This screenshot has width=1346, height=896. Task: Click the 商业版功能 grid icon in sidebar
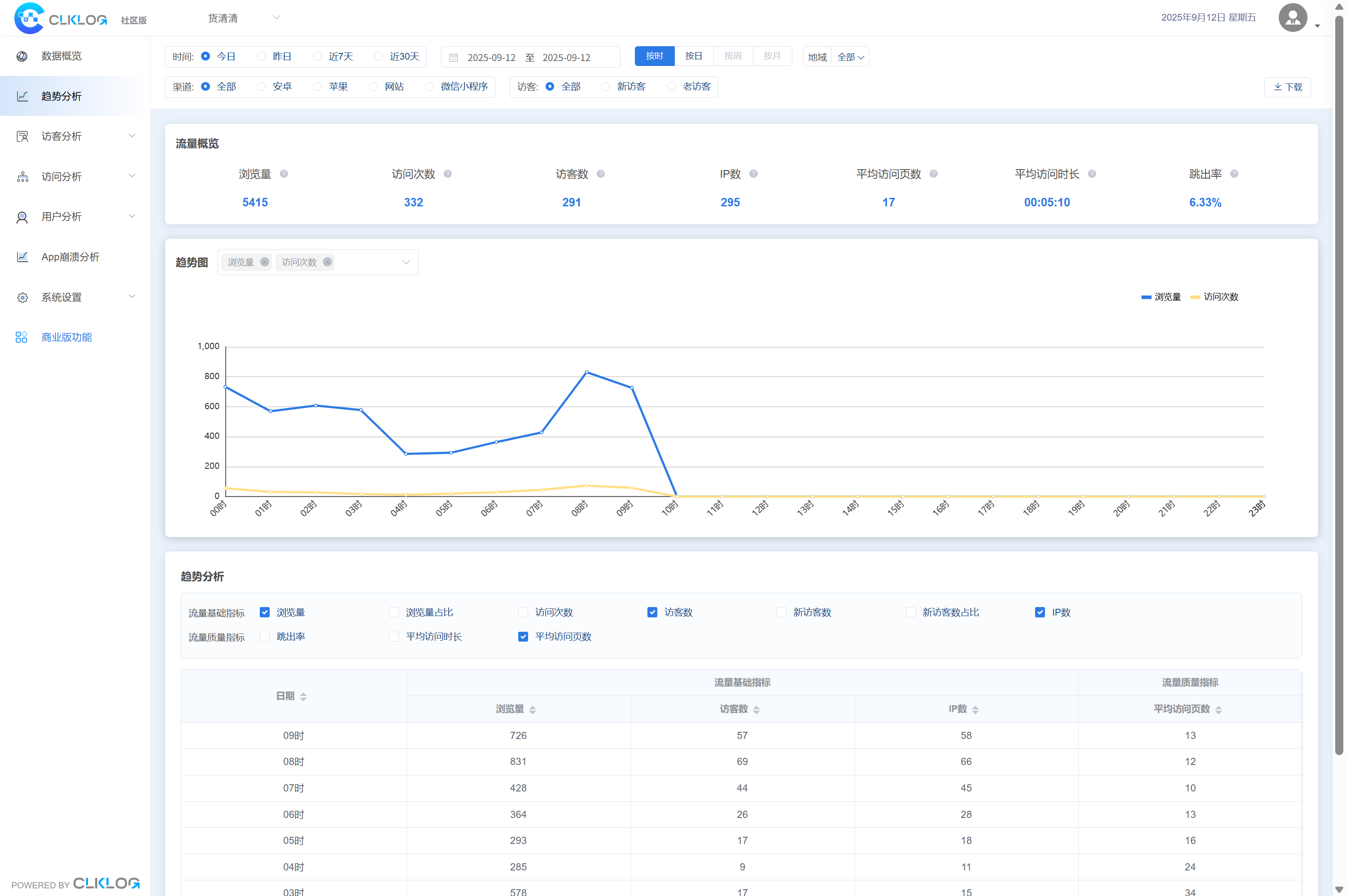pyautogui.click(x=21, y=337)
